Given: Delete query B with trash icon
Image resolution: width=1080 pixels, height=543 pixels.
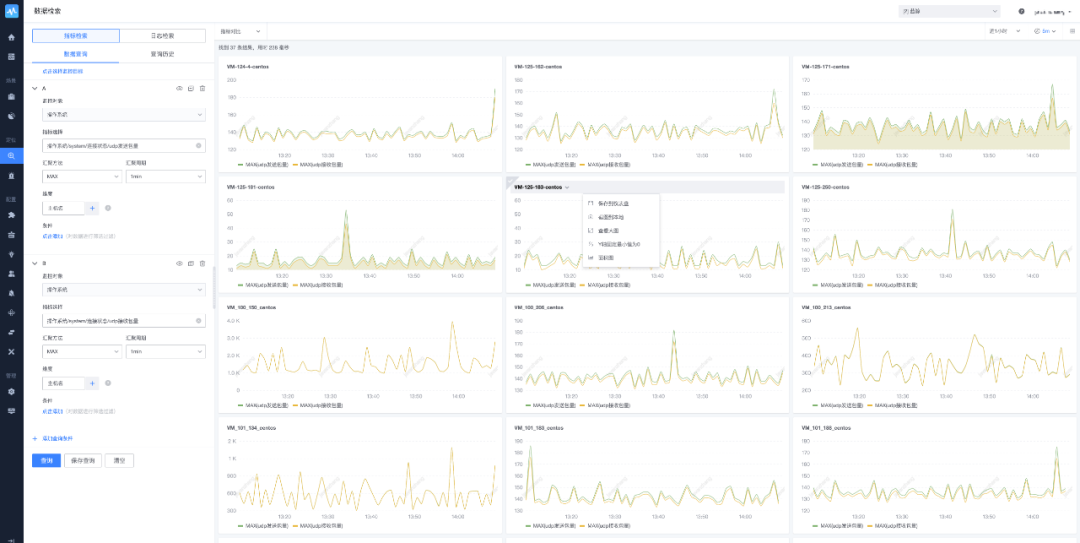Looking at the screenshot, I should 202,263.
